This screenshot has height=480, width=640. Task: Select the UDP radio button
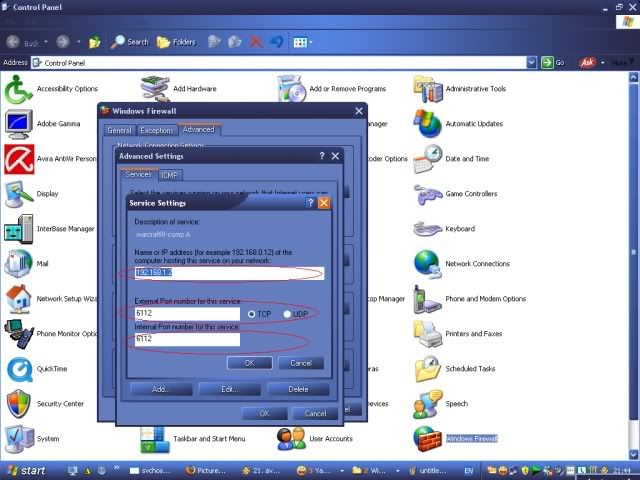pos(287,314)
